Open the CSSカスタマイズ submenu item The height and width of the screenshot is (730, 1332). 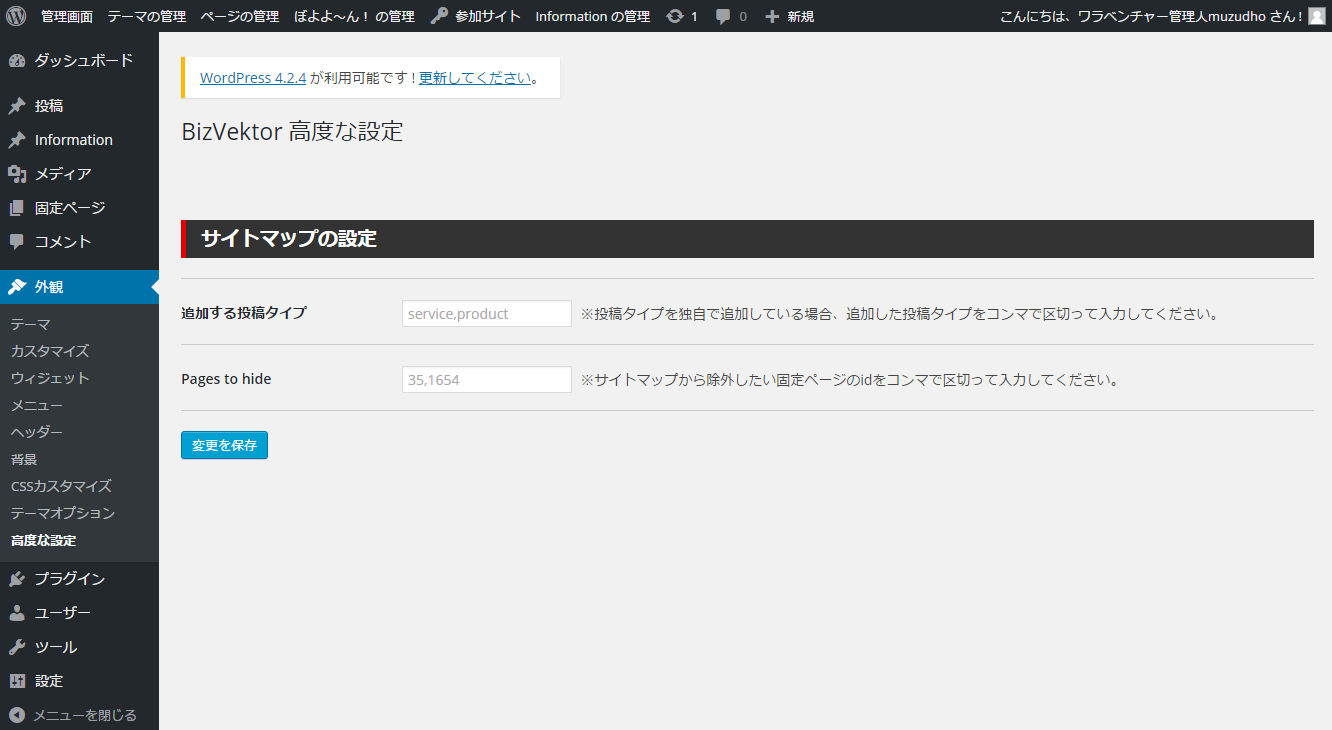pyautogui.click(x=61, y=486)
